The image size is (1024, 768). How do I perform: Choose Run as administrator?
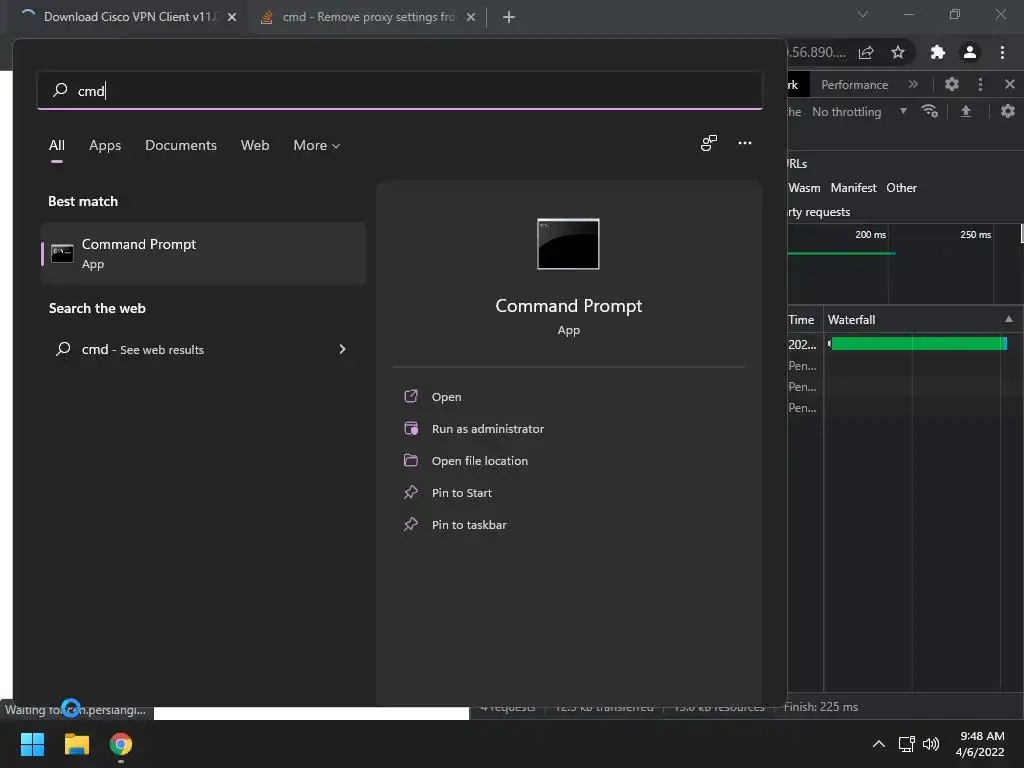click(488, 429)
